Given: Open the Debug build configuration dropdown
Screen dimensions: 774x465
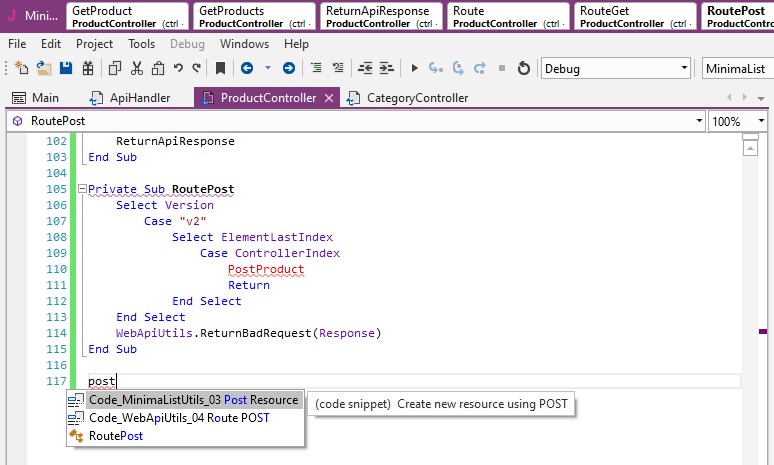Looking at the screenshot, I should (684, 69).
